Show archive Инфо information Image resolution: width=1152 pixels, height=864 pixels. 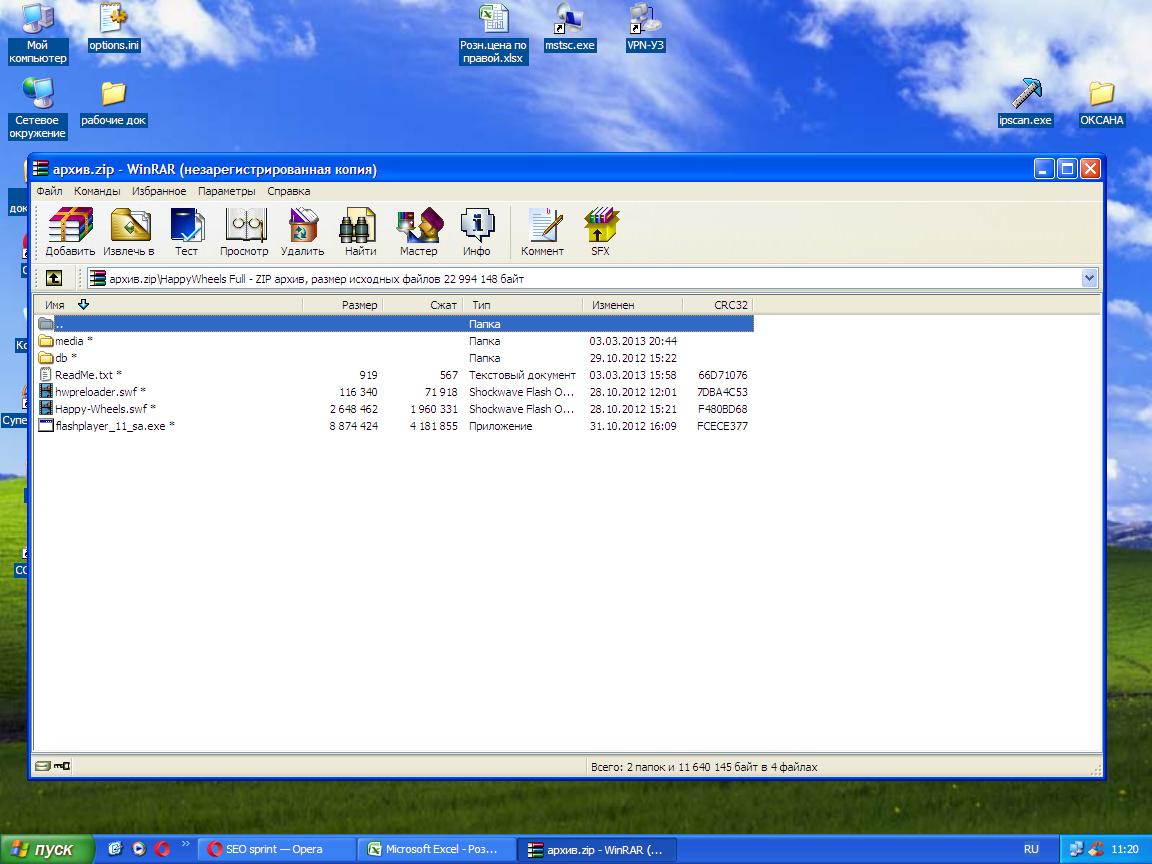(x=477, y=231)
